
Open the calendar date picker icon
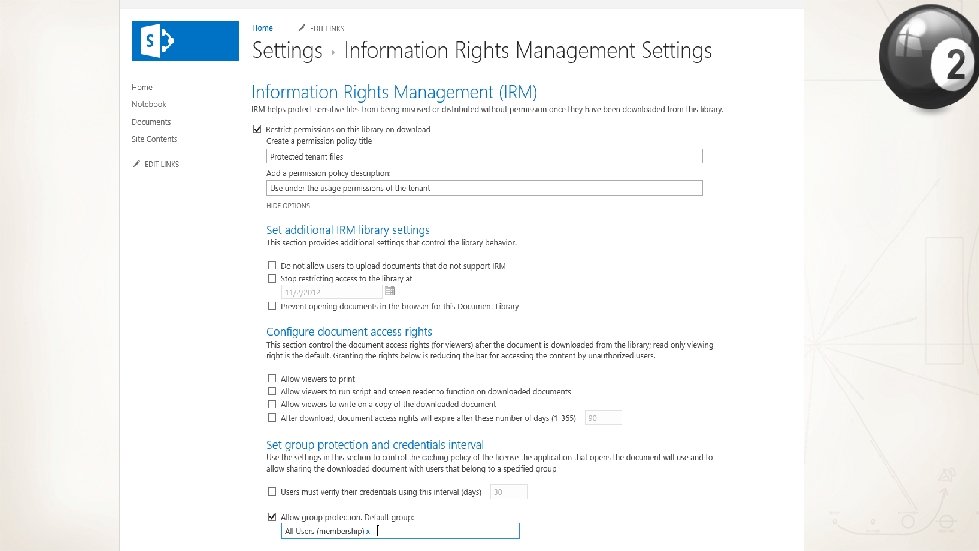(390, 290)
